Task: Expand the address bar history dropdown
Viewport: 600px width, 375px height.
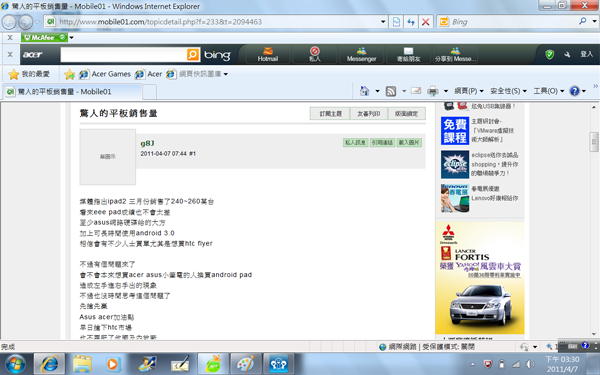Action: click(383, 22)
